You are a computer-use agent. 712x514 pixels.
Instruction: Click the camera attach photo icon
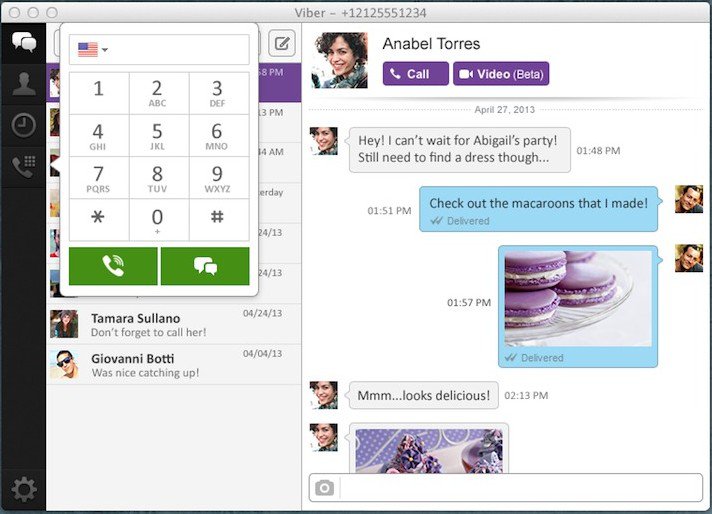click(324, 488)
